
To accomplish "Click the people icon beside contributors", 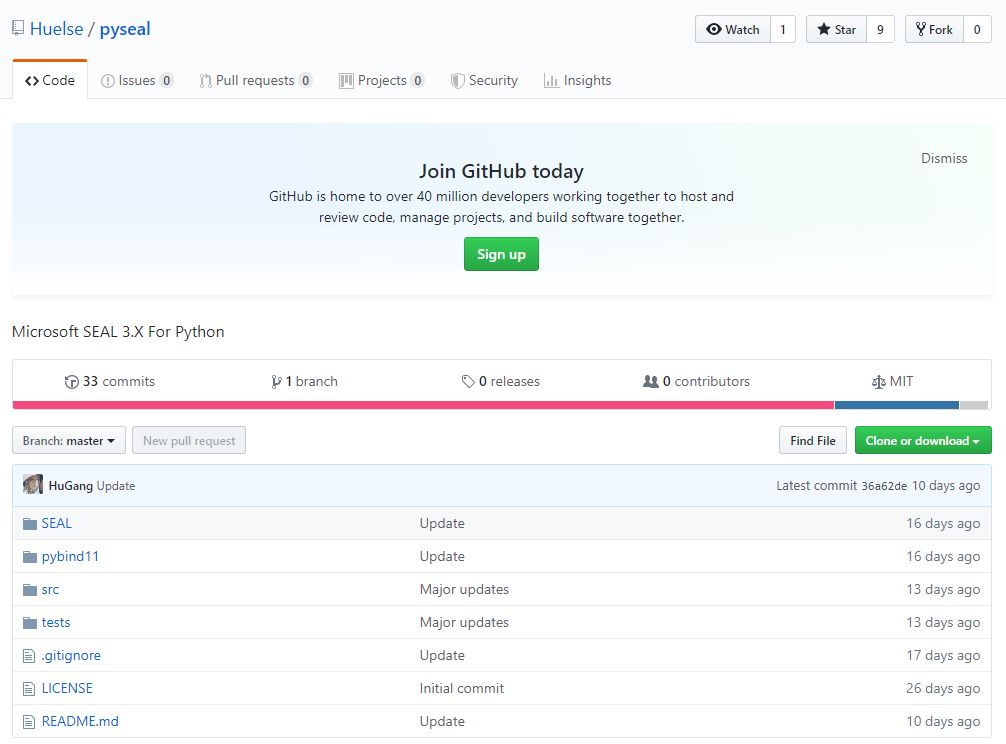I will (651, 382).
